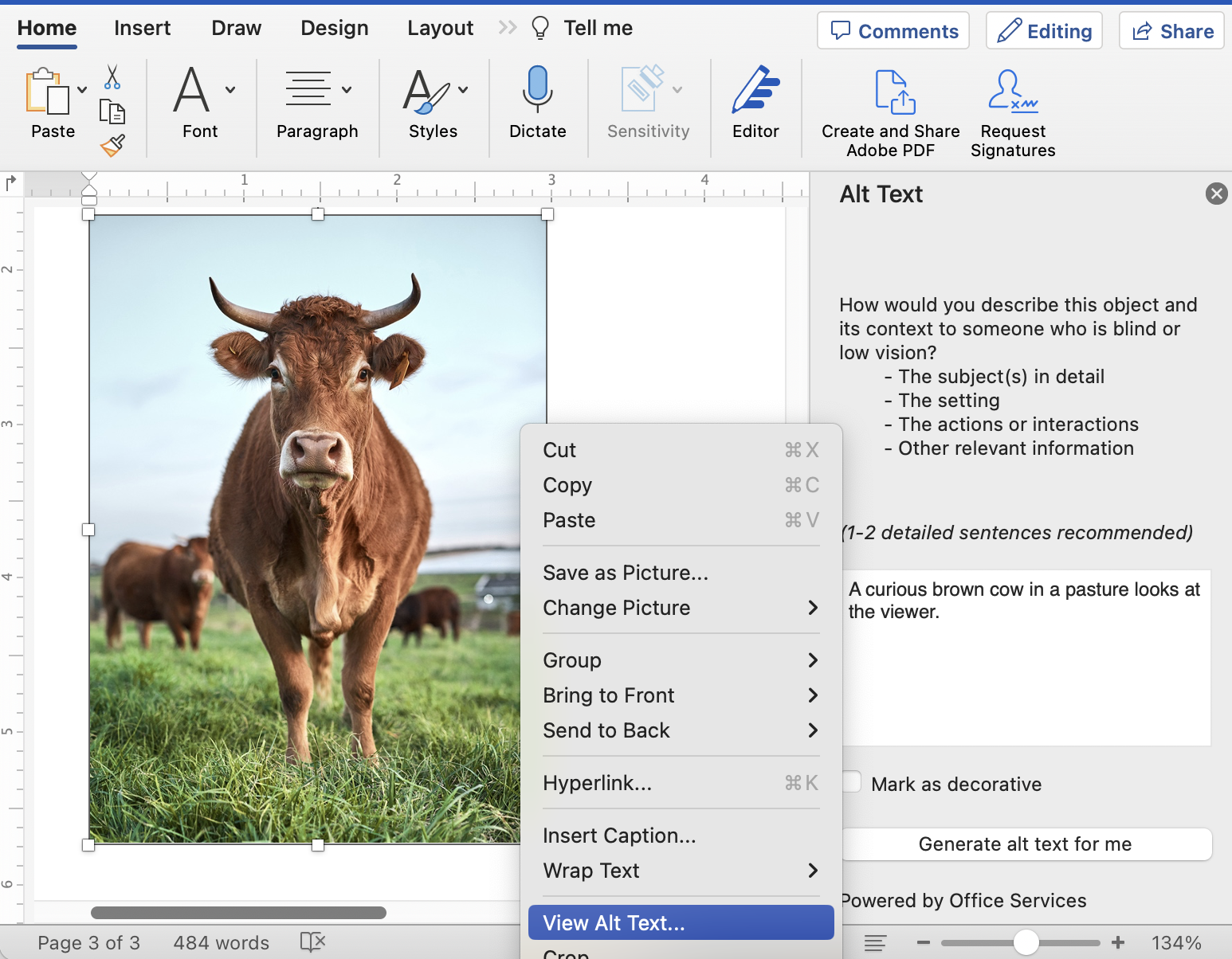Open the Editor pen icon

pos(755,90)
